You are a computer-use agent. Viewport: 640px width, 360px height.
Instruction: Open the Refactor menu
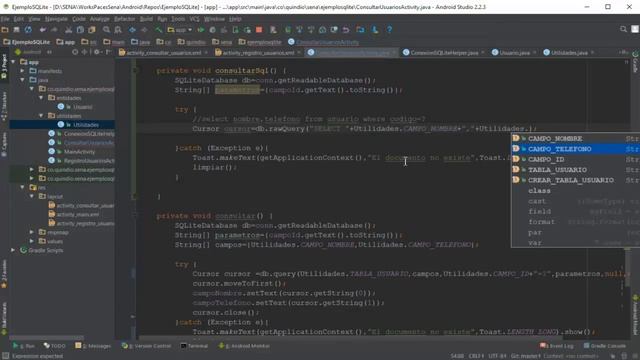(124, 19)
